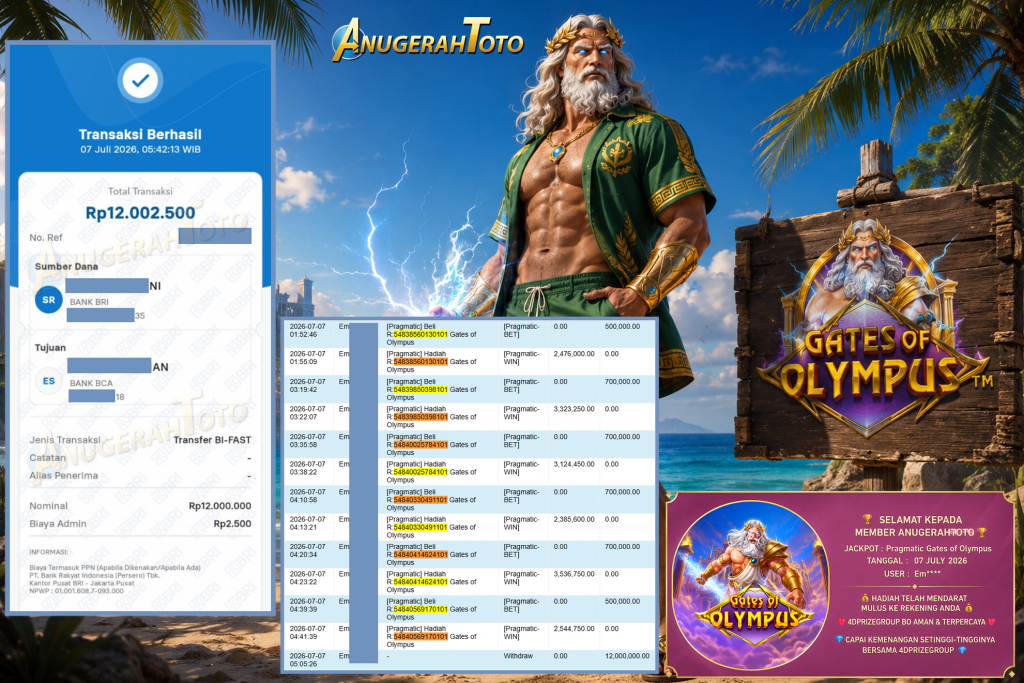This screenshot has height=683, width=1024.
Task: Click the timestamp 2026-07-07 04:23:22
Action: (307, 578)
